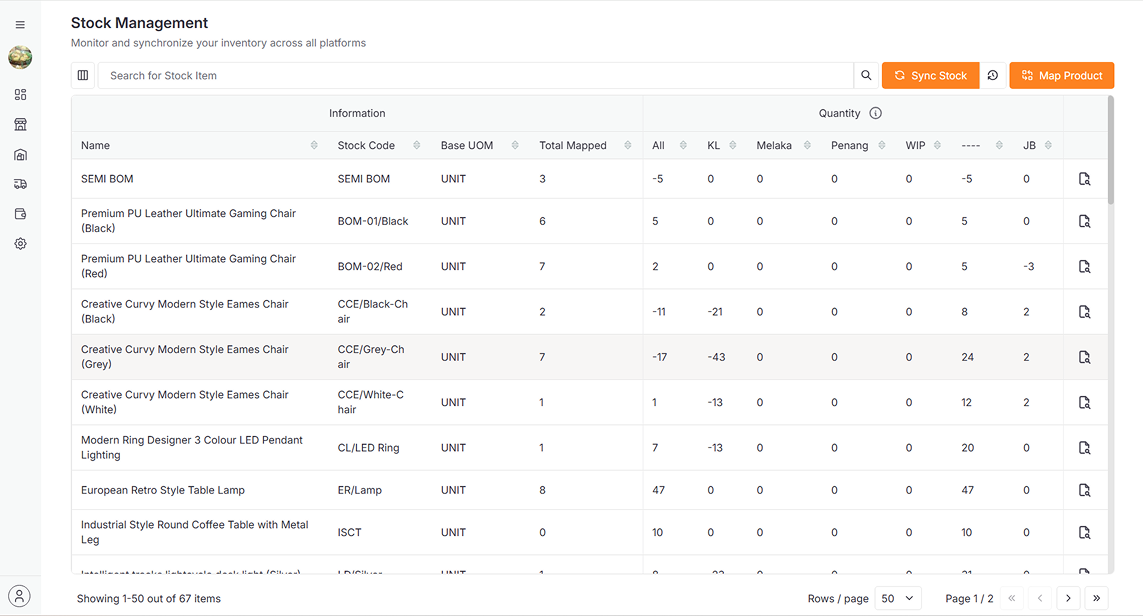Open the Rows per page dropdown
1143x616 pixels.
click(x=898, y=598)
